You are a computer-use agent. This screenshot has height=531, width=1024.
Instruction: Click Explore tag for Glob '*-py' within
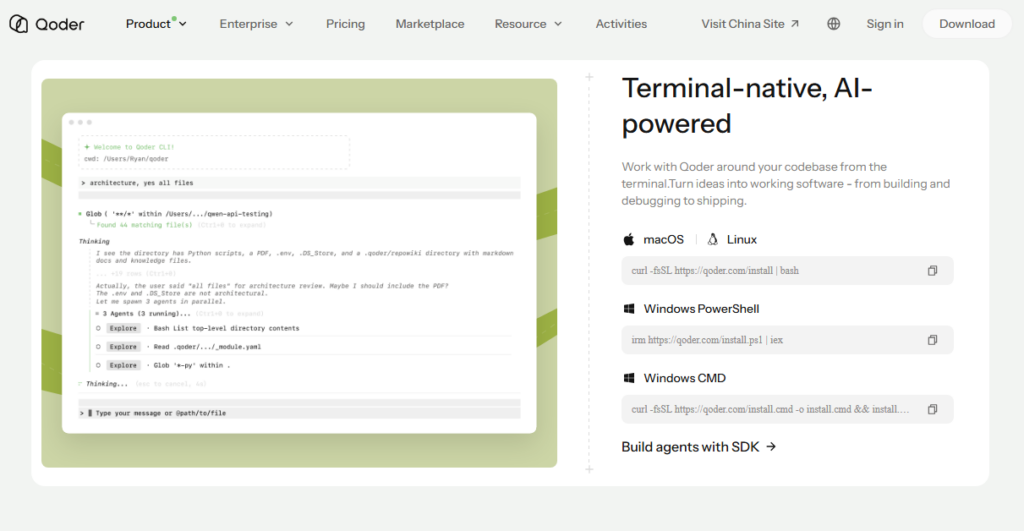tap(123, 365)
